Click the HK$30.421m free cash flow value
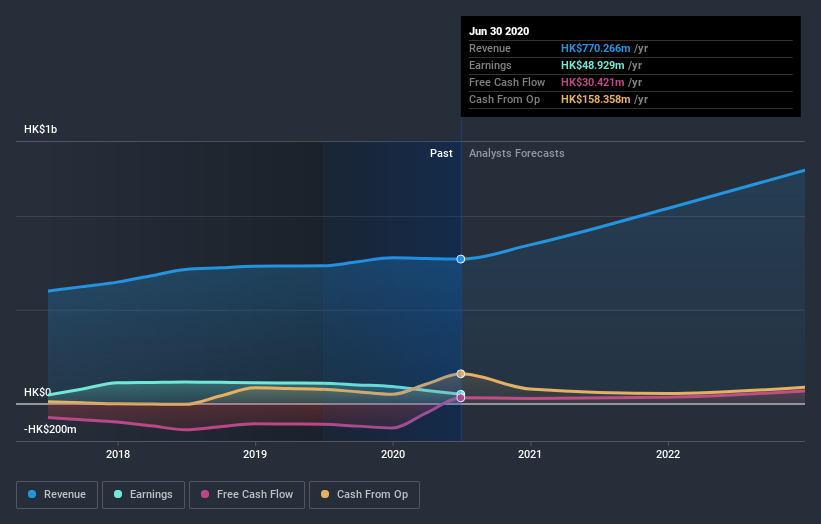Image resolution: width=821 pixels, height=524 pixels. 592,82
